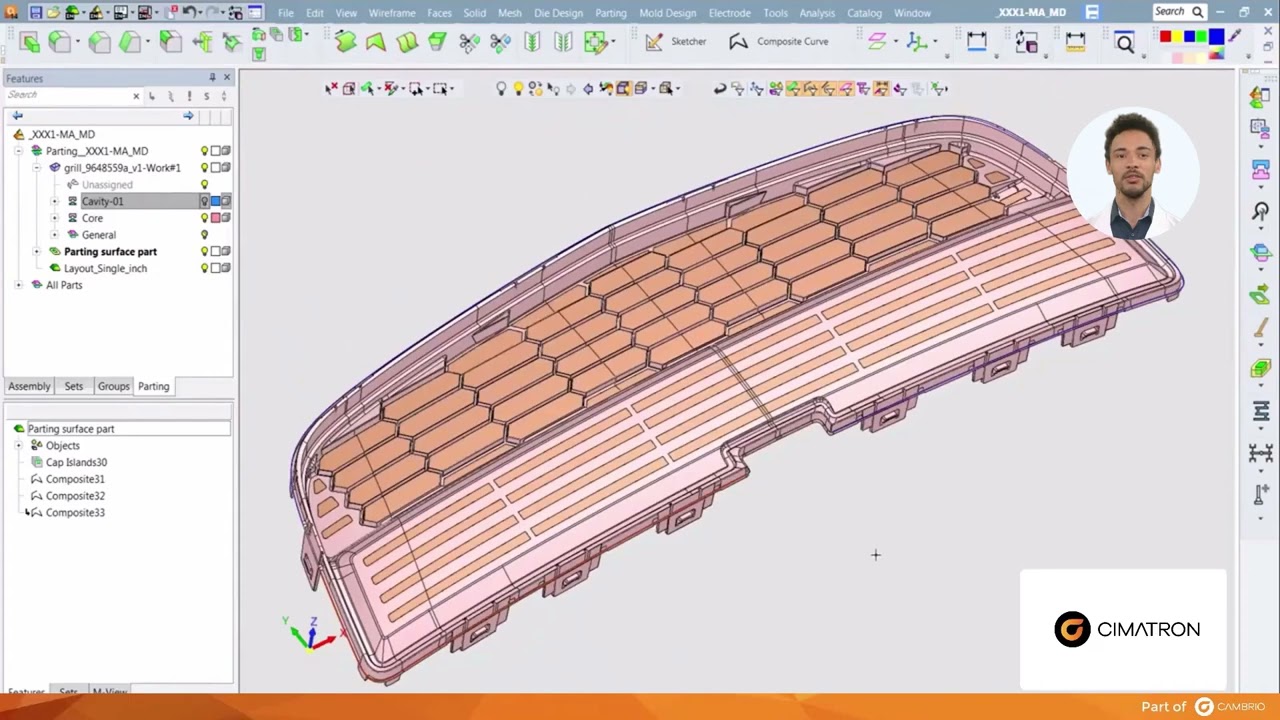Click the Cavity-01 blue color square
The height and width of the screenshot is (720, 1280).
[x=215, y=201]
